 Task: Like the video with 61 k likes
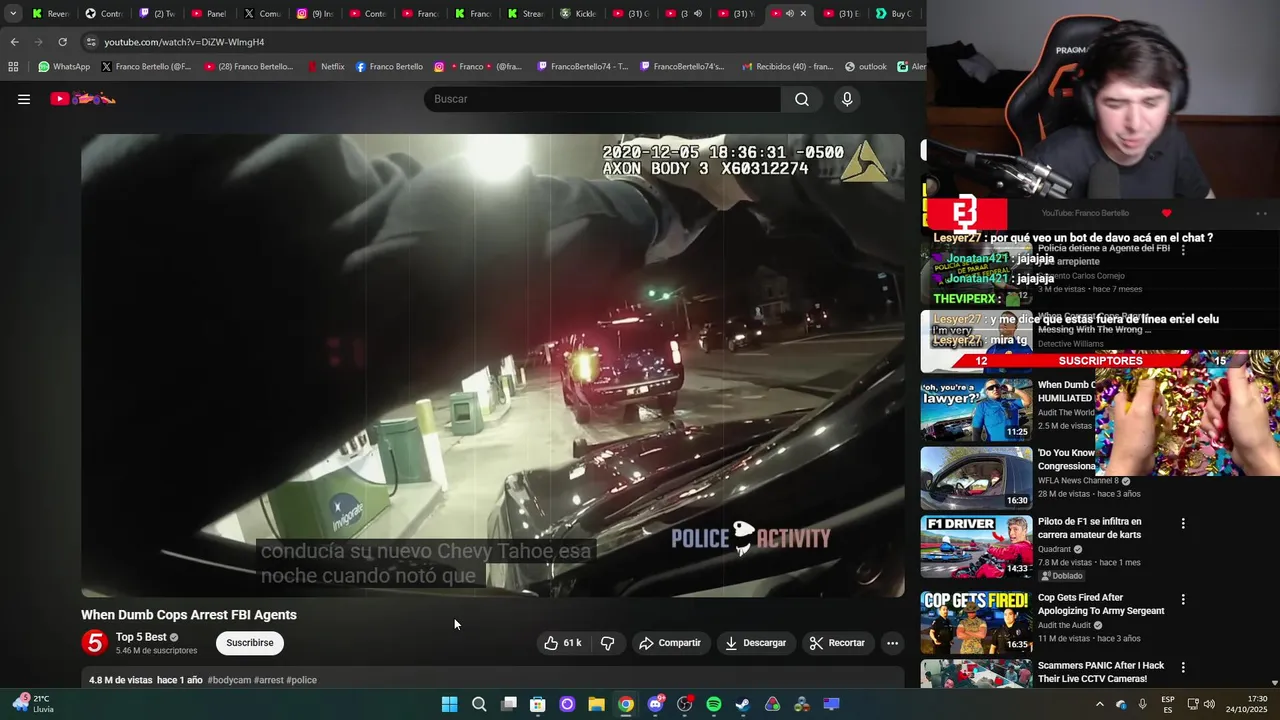coord(563,643)
